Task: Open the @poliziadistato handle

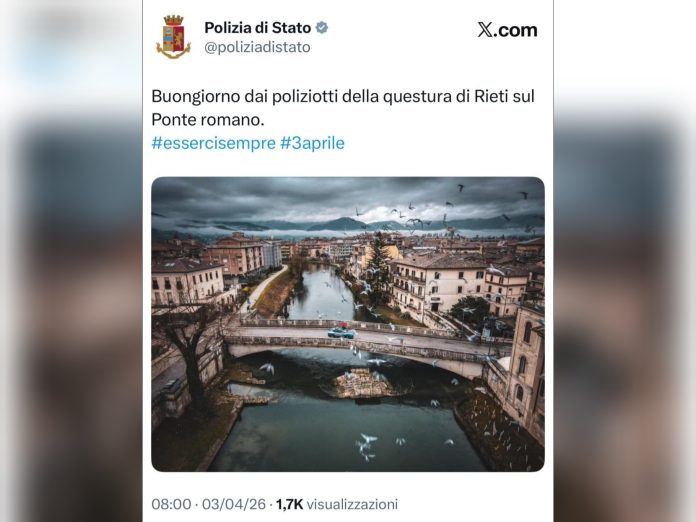Action: pos(257,47)
